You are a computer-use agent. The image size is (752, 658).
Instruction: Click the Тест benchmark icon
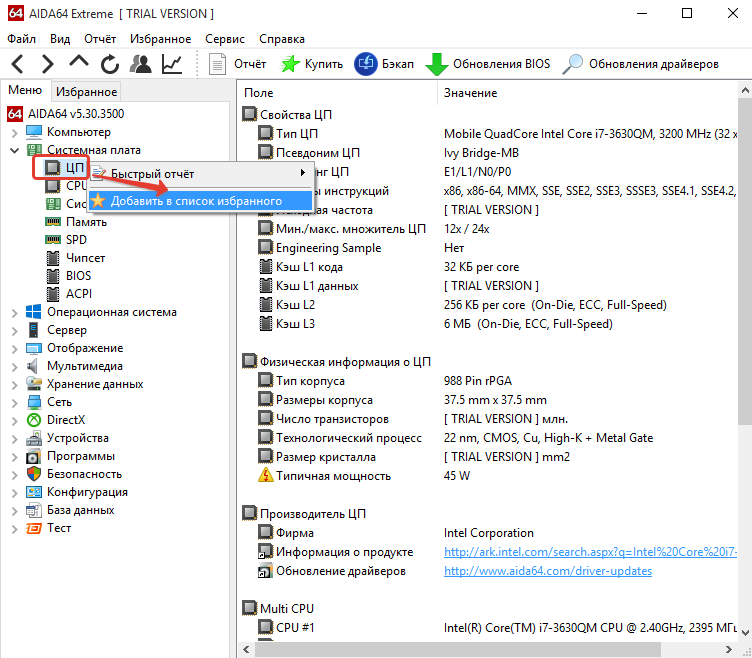(x=34, y=528)
